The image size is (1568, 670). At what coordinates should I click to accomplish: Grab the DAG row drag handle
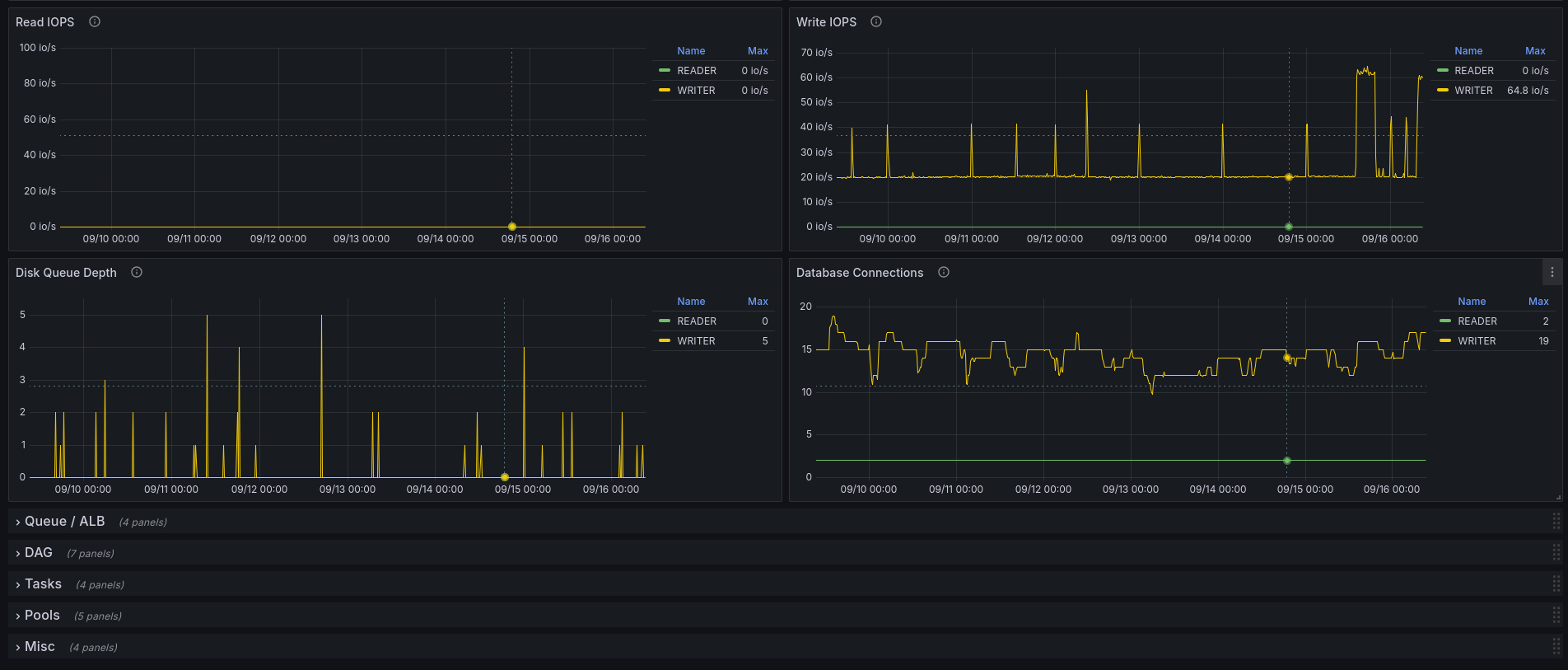tap(1556, 552)
